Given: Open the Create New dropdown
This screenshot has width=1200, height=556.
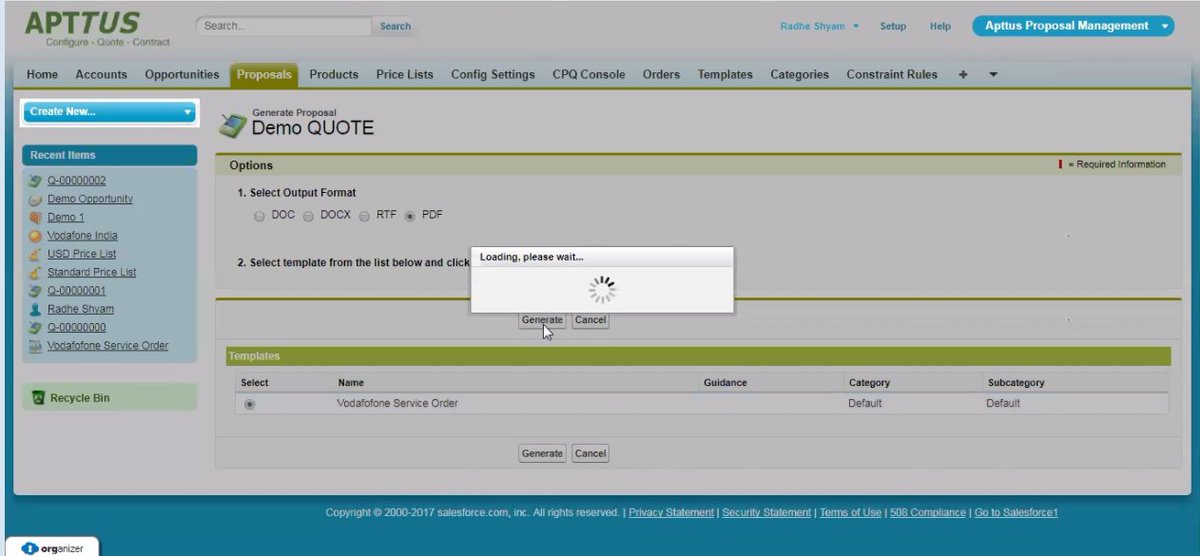Looking at the screenshot, I should point(110,112).
